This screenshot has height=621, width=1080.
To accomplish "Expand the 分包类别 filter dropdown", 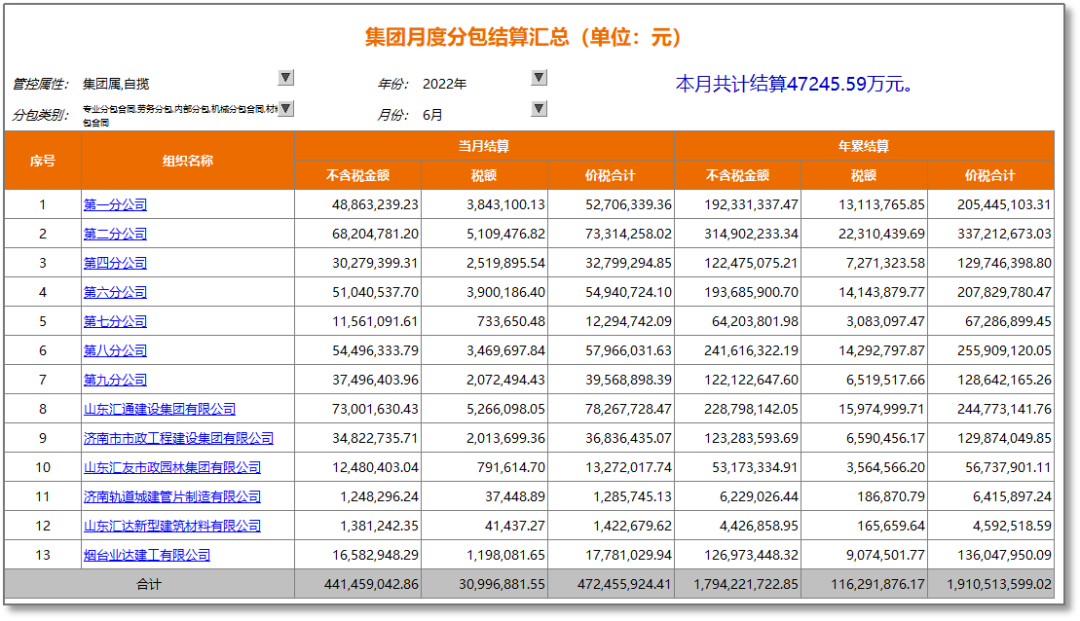I will pyautogui.click(x=285, y=107).
